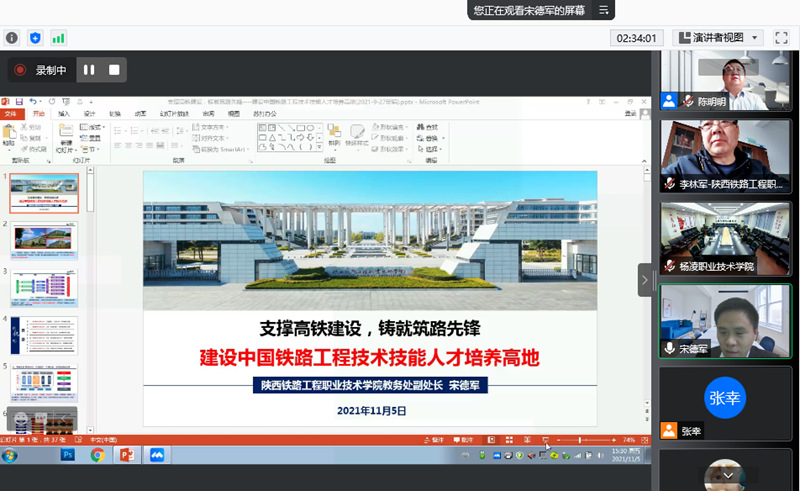The width and height of the screenshot is (800, 491).
Task: Pause the meeting recording
Action: click(x=89, y=70)
